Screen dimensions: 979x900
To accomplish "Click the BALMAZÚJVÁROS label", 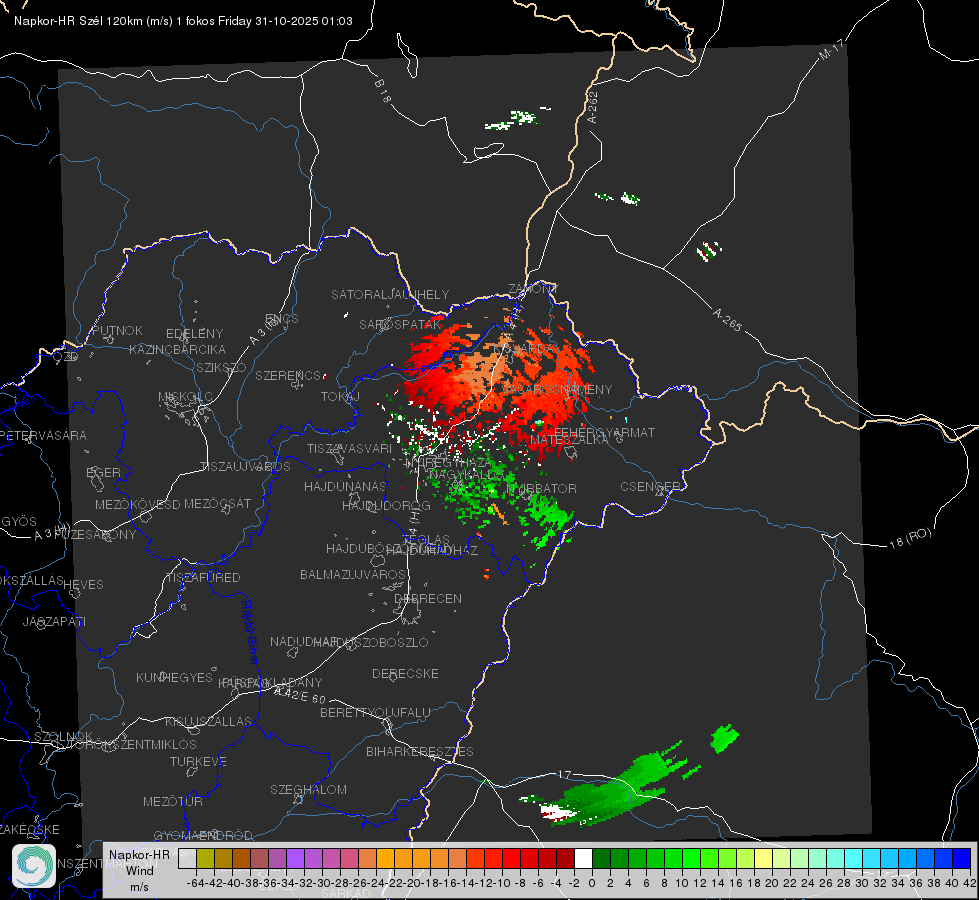I will [353, 574].
